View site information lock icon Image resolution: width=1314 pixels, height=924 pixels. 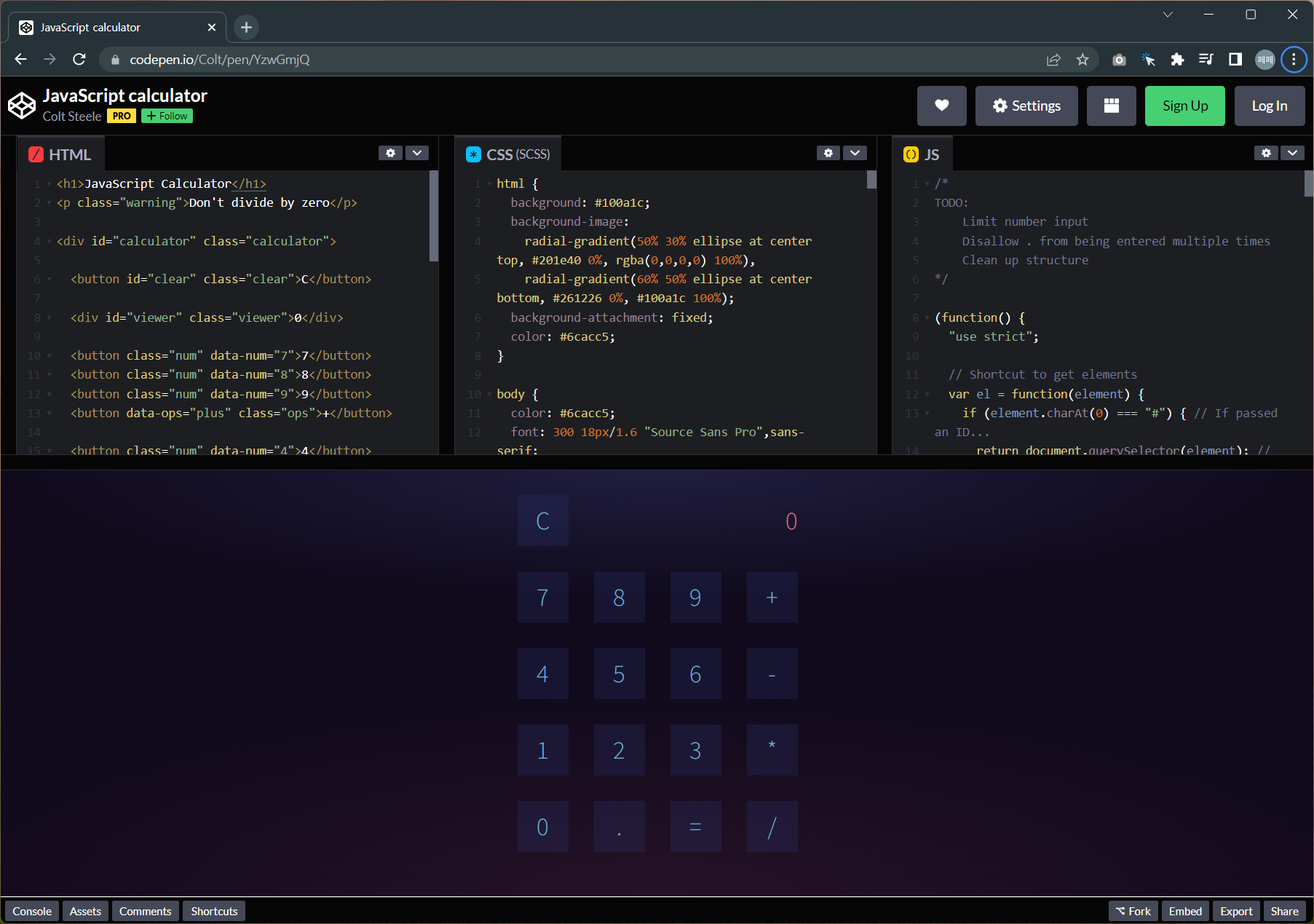click(114, 60)
